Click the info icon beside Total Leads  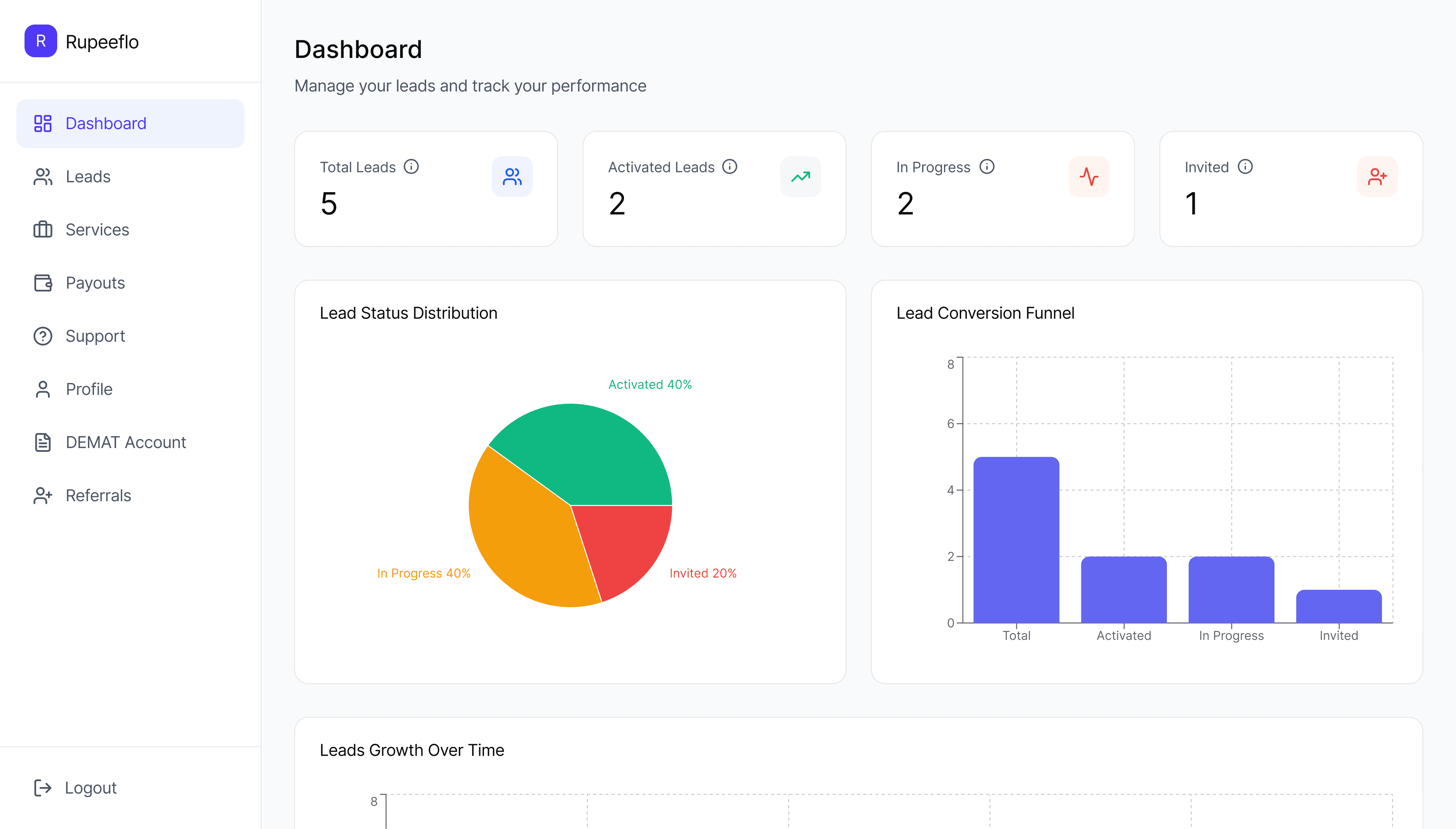tap(411, 167)
